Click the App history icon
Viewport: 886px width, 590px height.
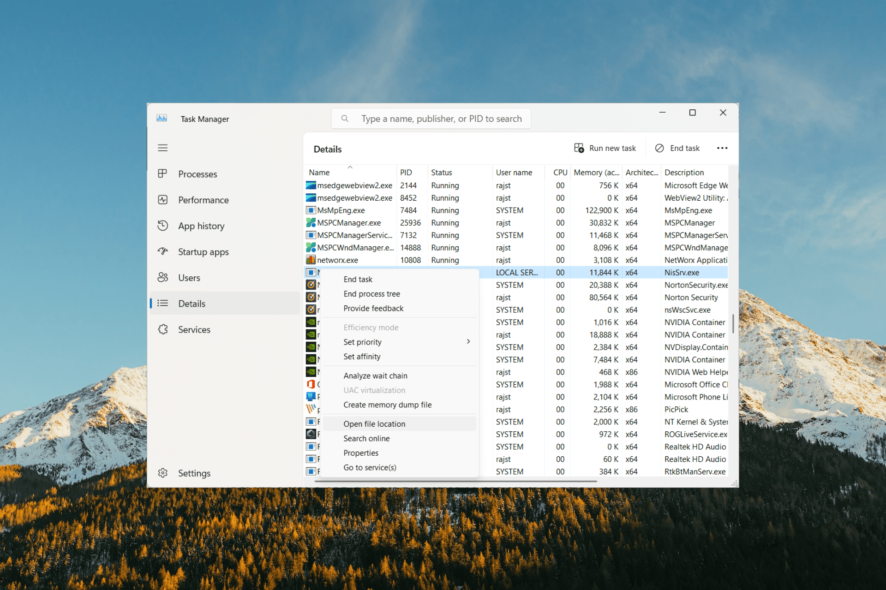[x=163, y=226]
